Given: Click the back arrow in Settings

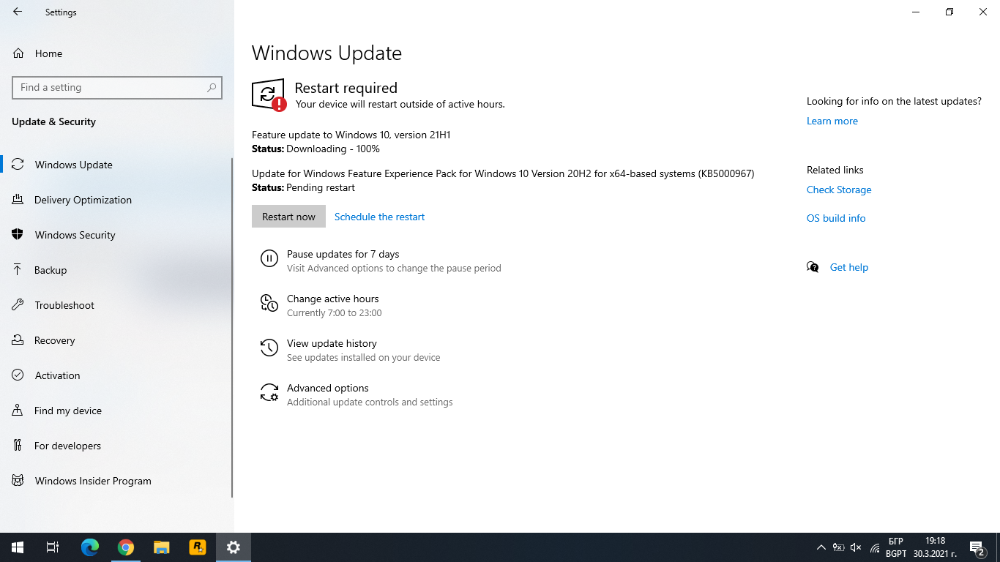Looking at the screenshot, I should [x=18, y=11].
